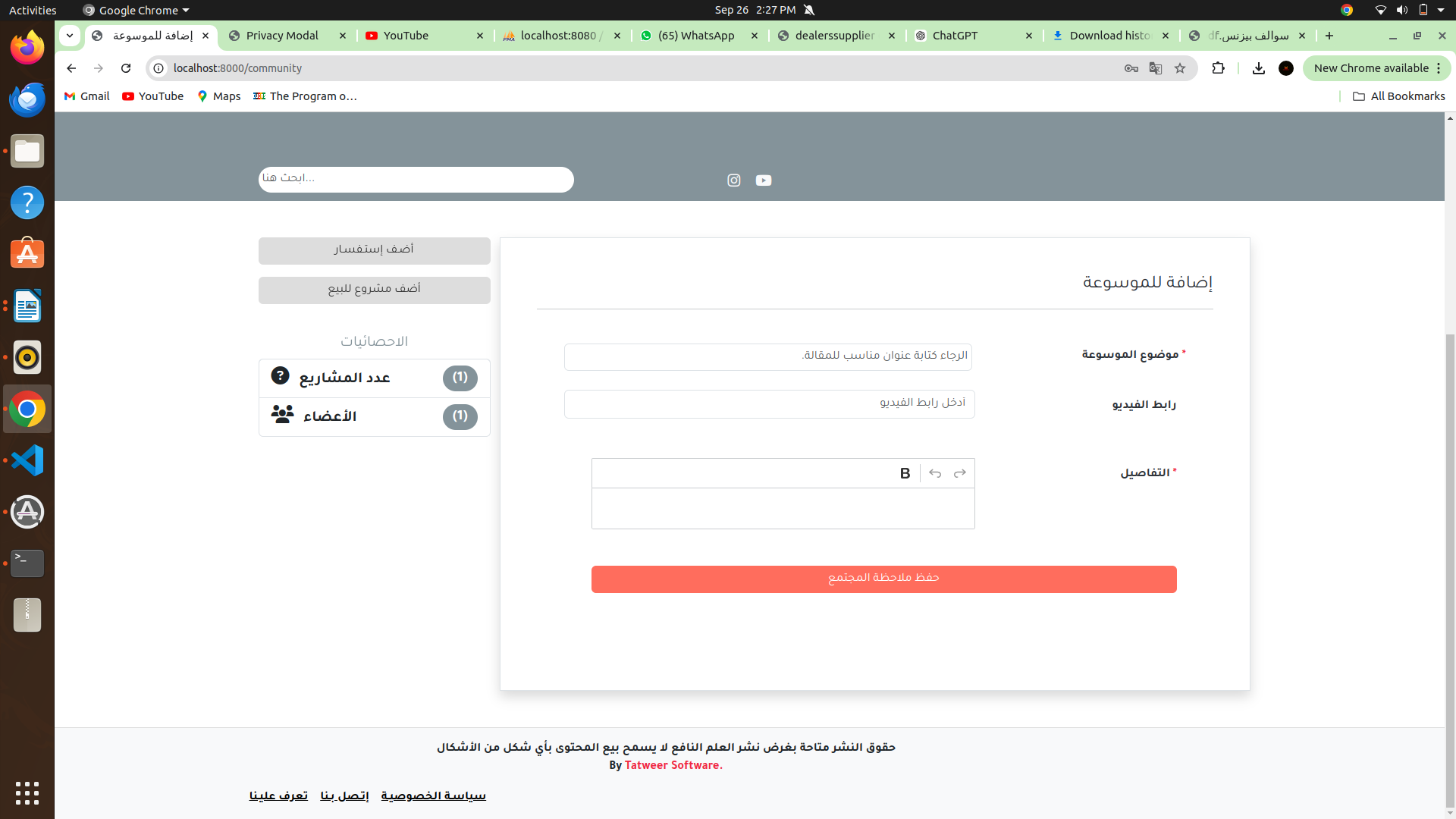Open the سياسة الخصوصية footer link
The height and width of the screenshot is (819, 1456).
tap(433, 795)
